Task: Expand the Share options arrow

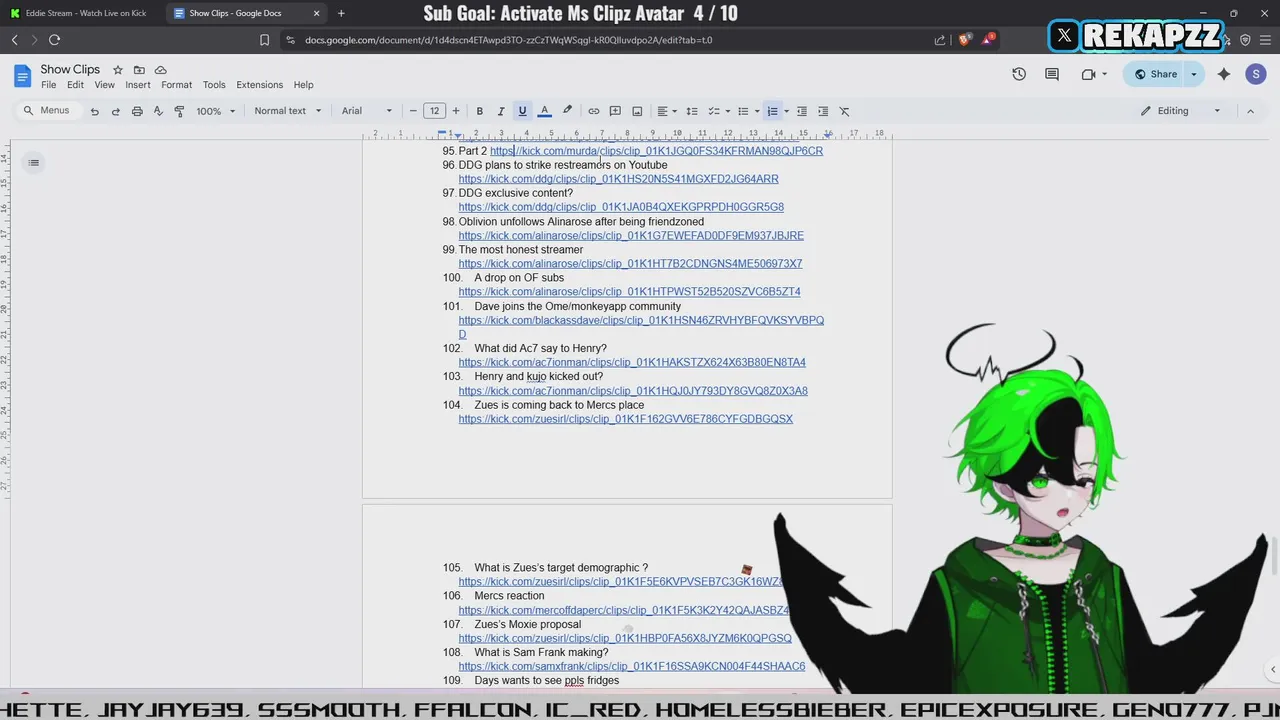Action: tap(1193, 74)
